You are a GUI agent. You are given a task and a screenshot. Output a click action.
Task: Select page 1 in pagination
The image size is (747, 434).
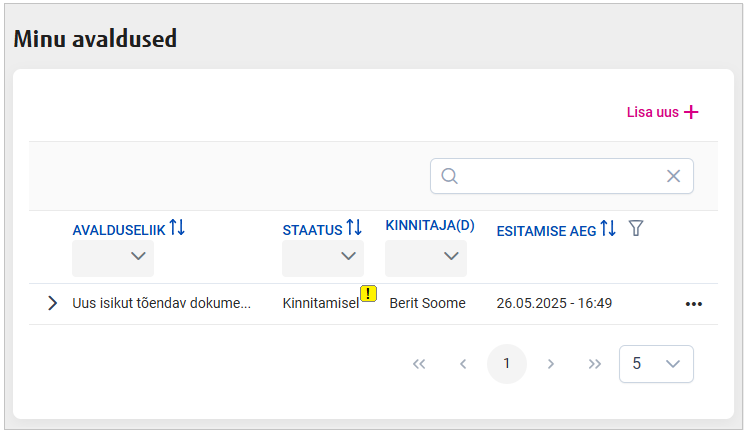point(507,364)
